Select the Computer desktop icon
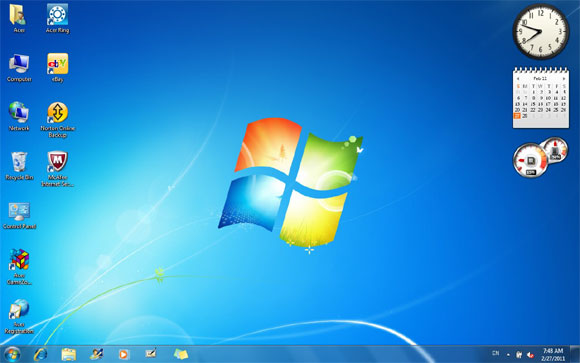 [19, 67]
